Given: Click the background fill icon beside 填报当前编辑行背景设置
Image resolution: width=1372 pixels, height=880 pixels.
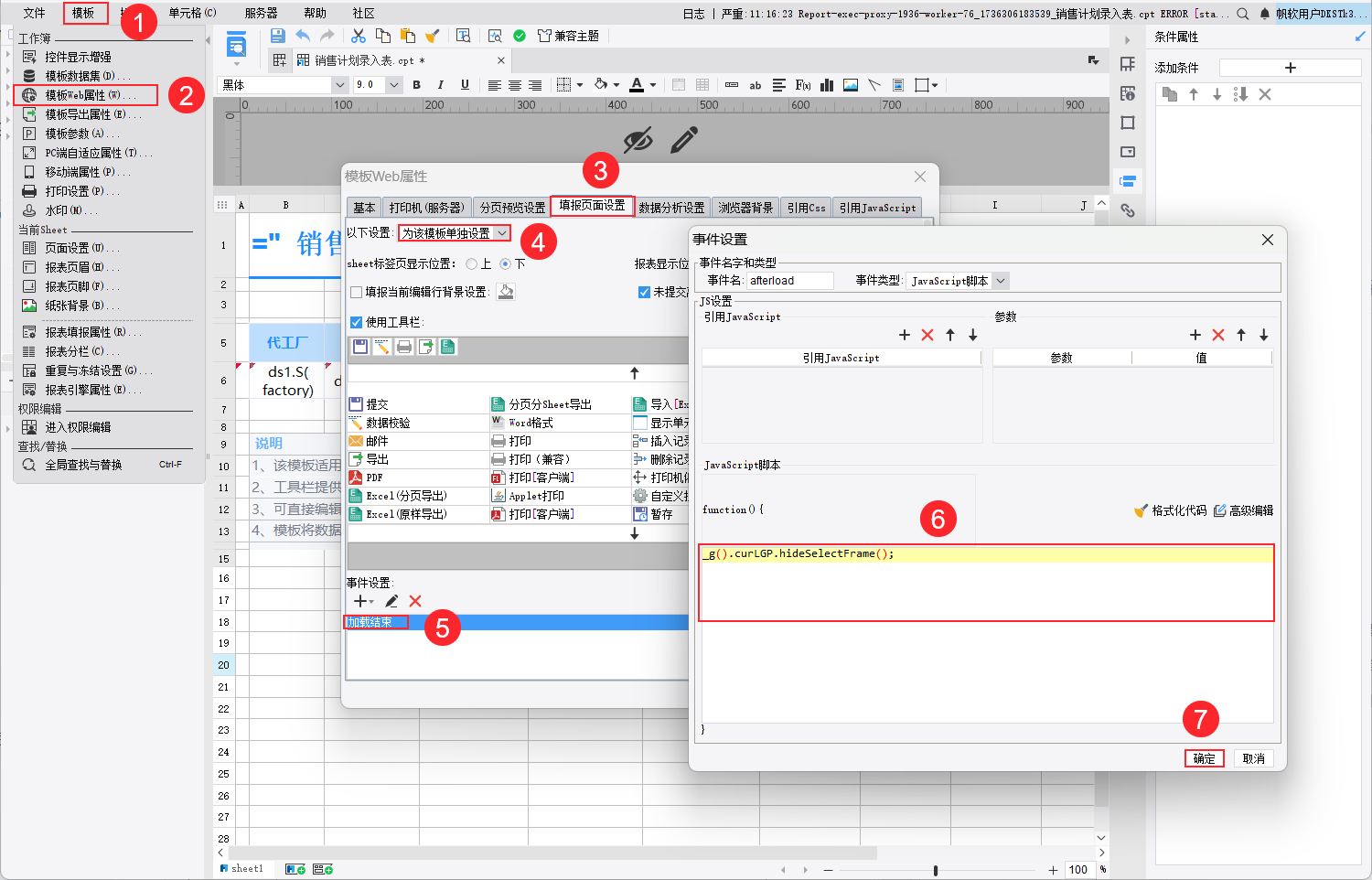Looking at the screenshot, I should tap(506, 292).
